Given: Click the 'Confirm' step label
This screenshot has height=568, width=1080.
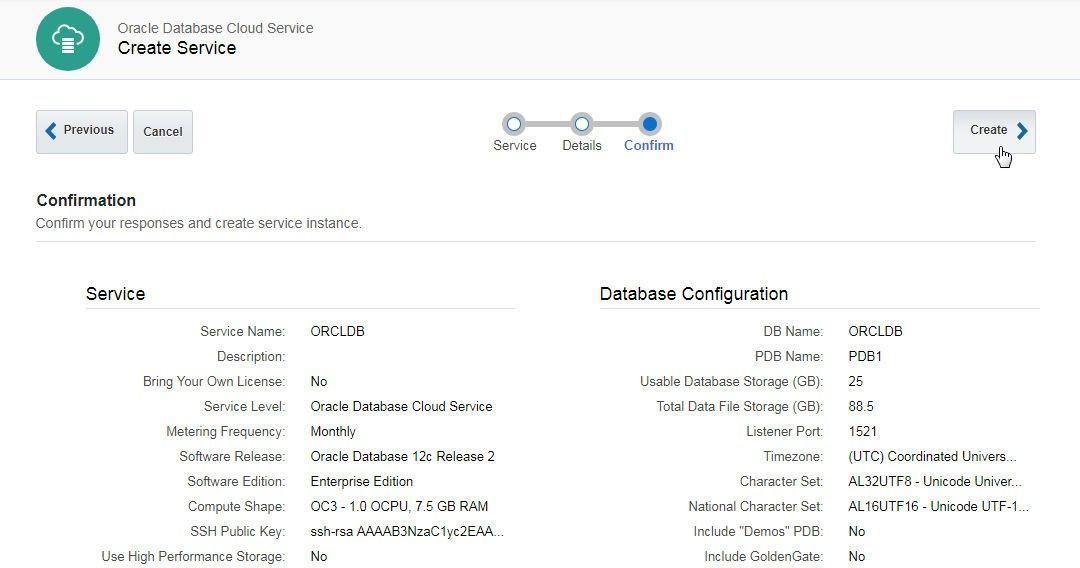Looking at the screenshot, I should [649, 145].
